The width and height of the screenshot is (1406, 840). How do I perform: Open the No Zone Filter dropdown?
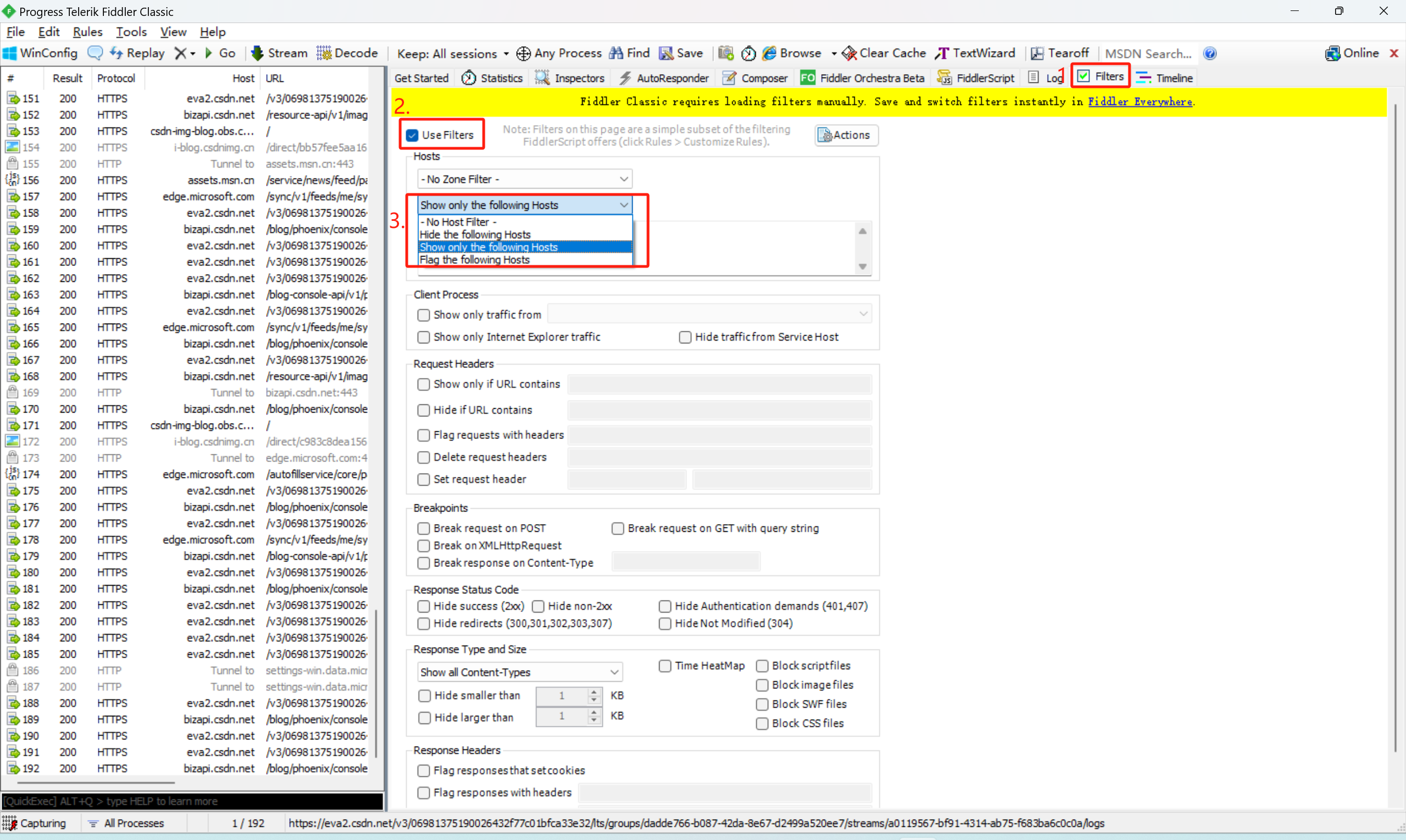point(524,180)
